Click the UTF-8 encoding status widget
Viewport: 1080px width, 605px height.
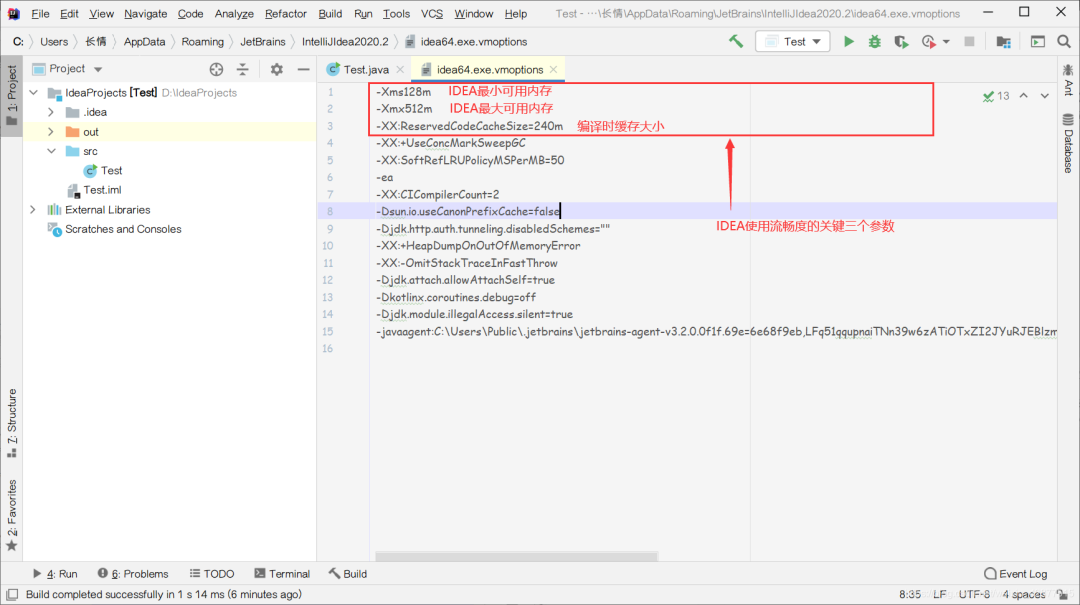tap(974, 594)
